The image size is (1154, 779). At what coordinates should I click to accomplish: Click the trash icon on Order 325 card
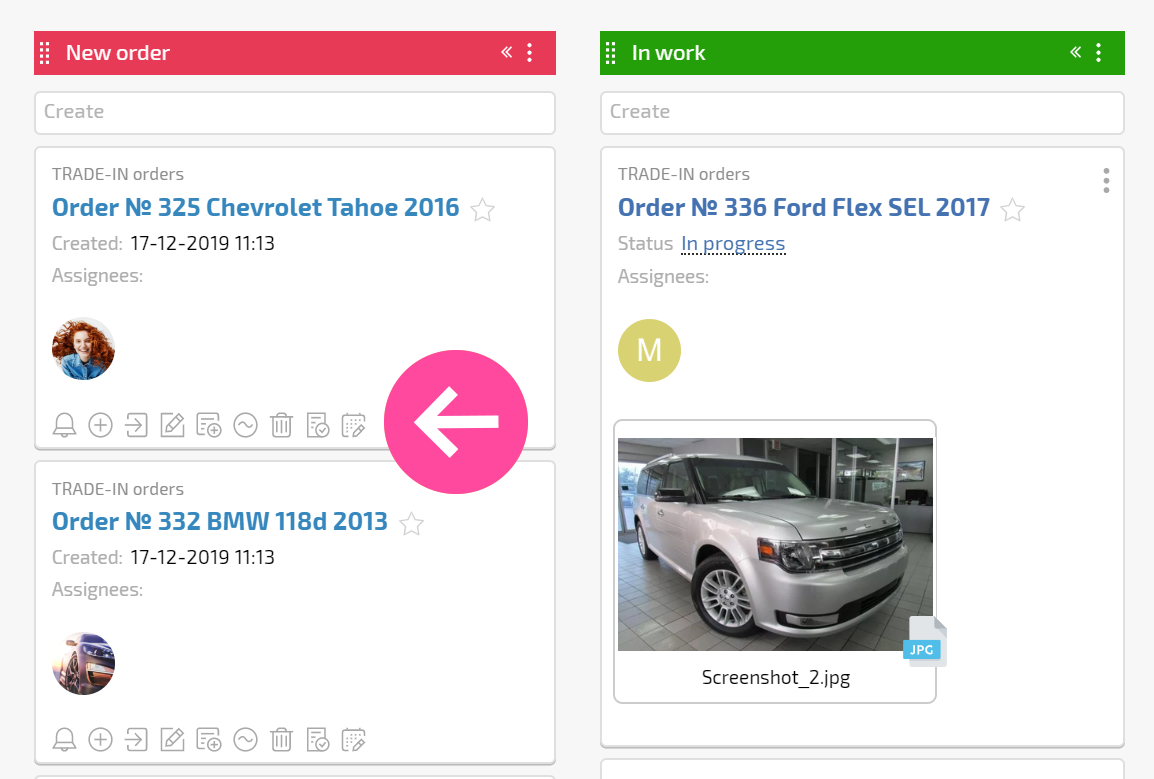[x=281, y=425]
